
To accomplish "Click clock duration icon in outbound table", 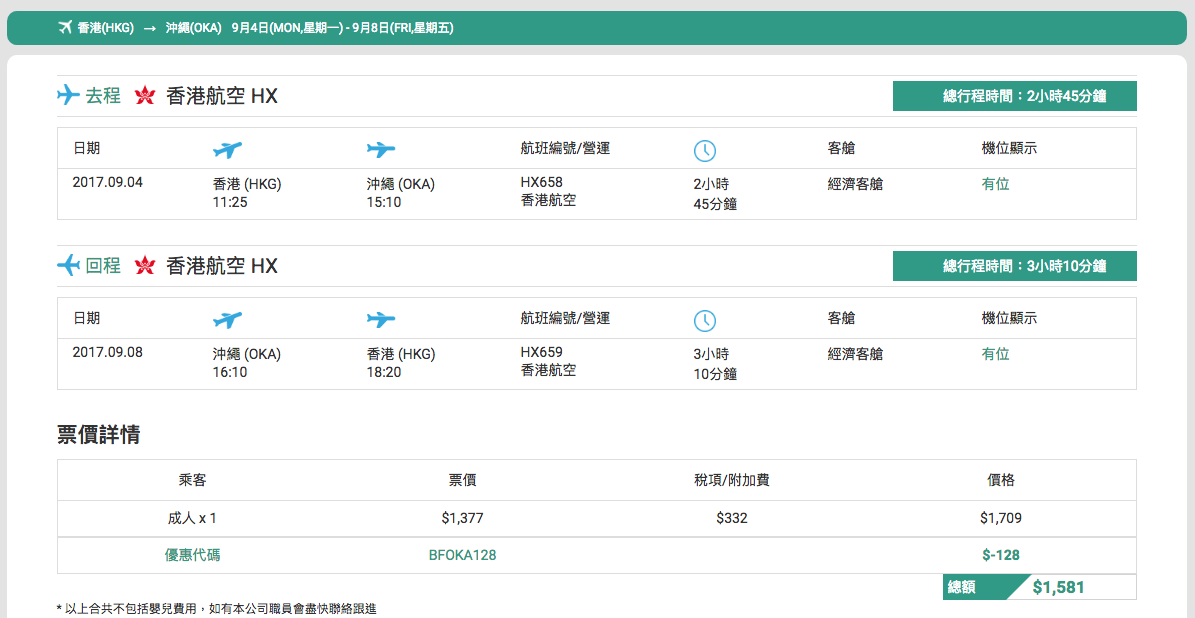I will [705, 151].
